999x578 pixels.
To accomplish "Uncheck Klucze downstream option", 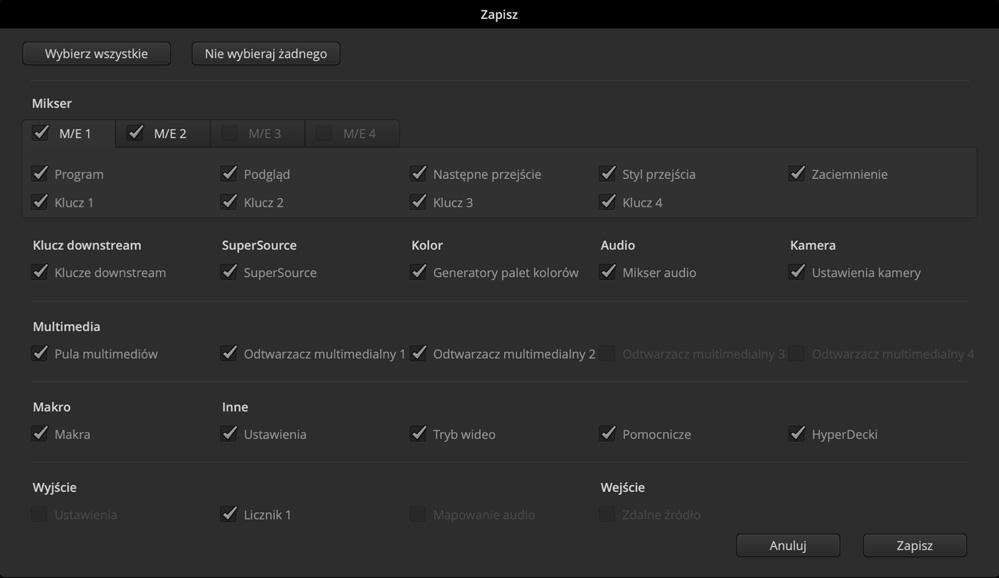I will [x=40, y=272].
